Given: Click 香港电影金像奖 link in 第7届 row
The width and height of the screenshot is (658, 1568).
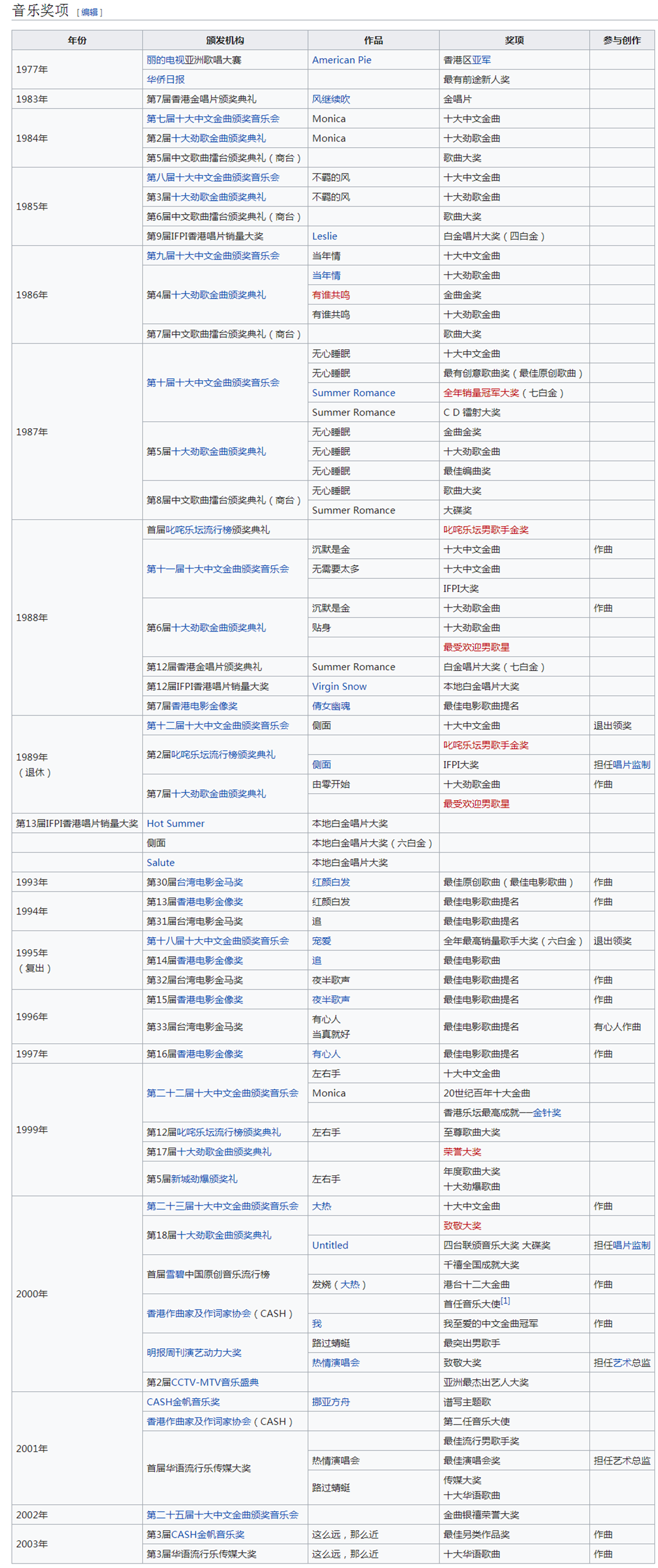Looking at the screenshot, I should coord(205,706).
